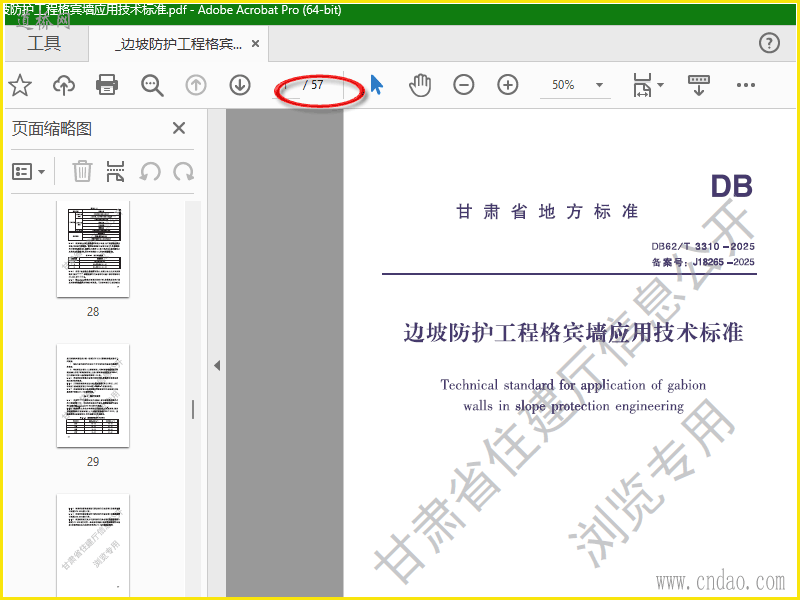This screenshot has height=600, width=800.
Task: Select the 边坡防护工程格宾 document tab
Action: 180,44
